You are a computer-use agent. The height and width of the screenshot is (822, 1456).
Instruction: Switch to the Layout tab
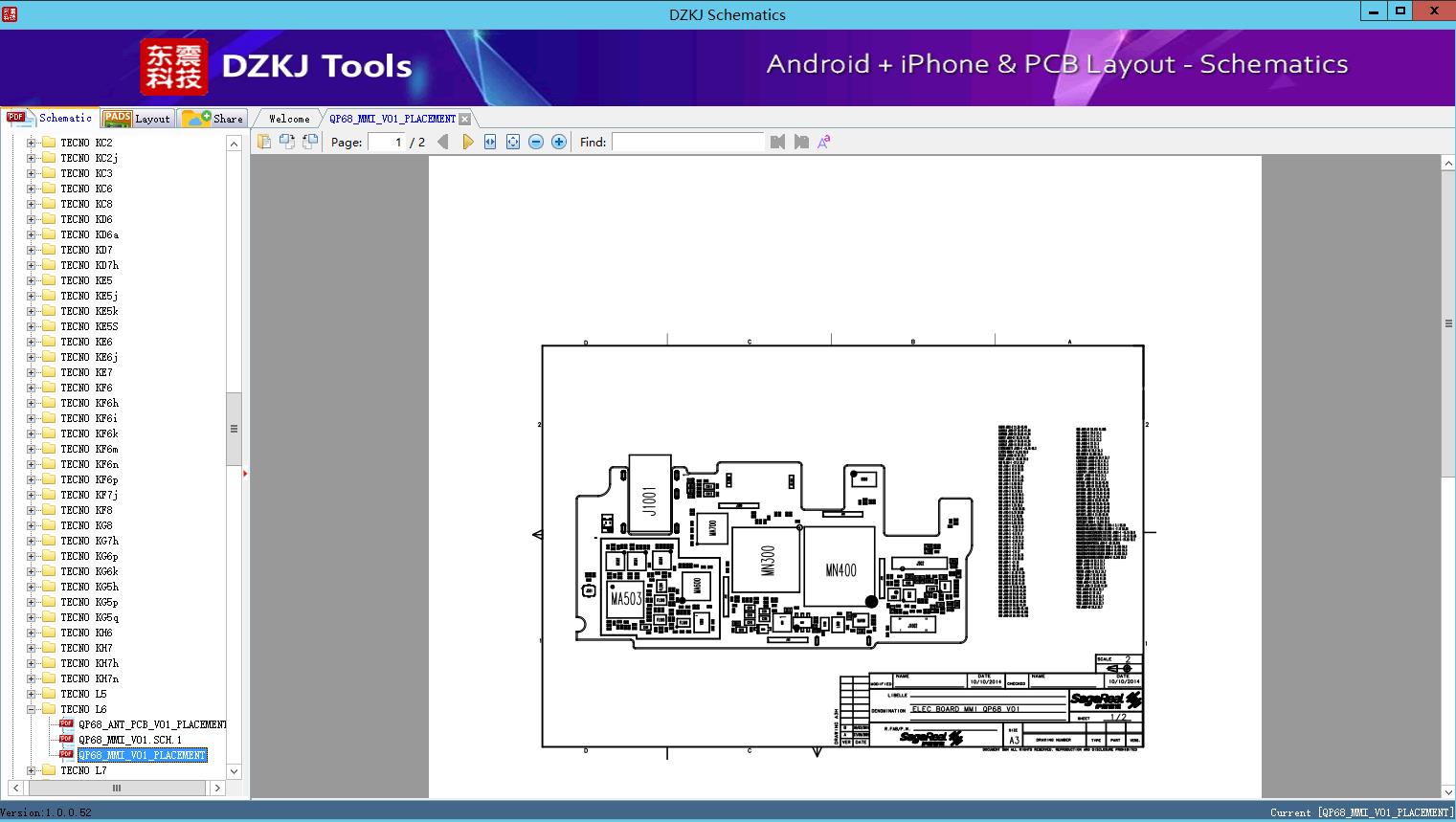pyautogui.click(x=137, y=119)
